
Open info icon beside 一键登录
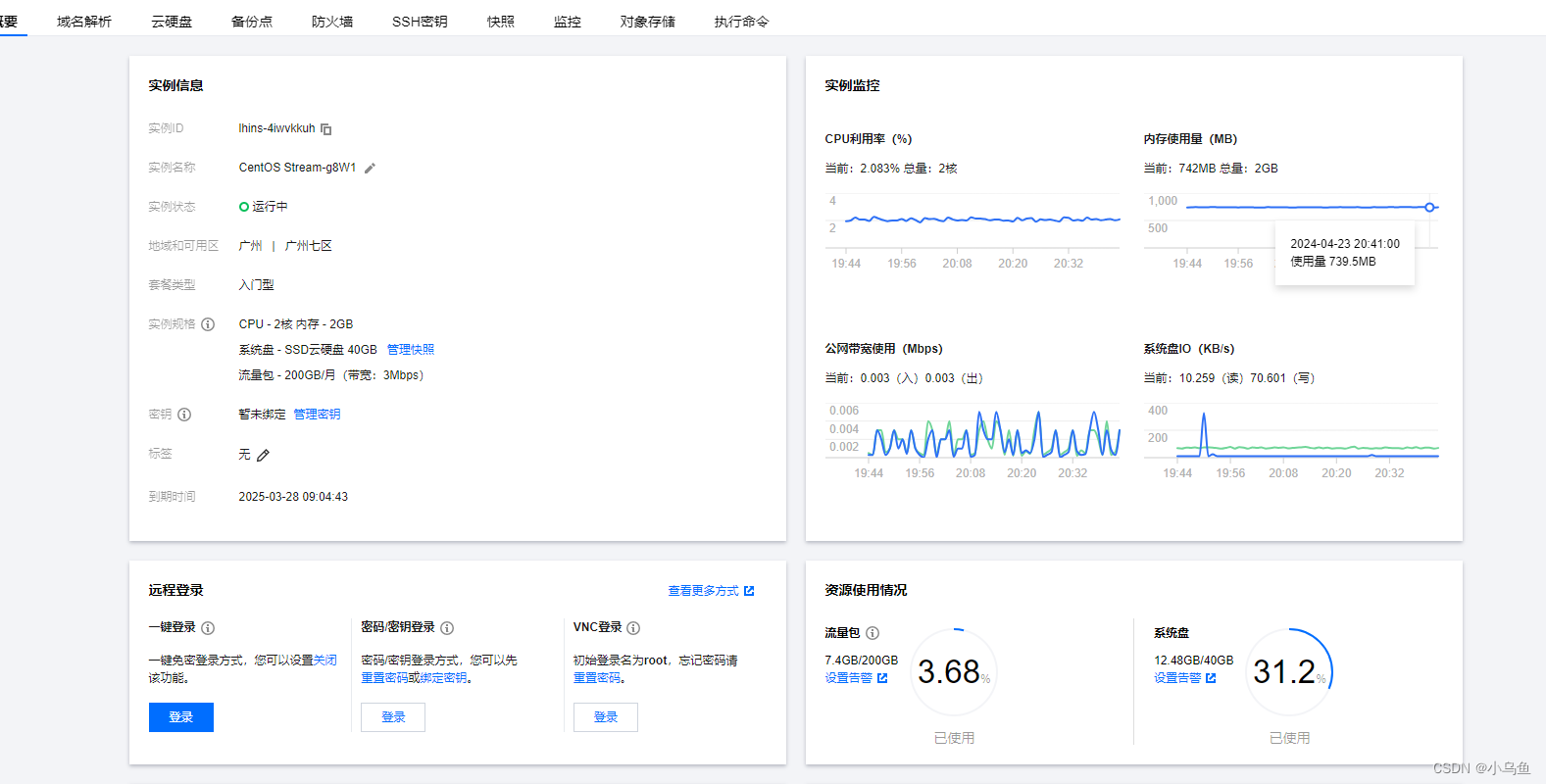[208, 628]
